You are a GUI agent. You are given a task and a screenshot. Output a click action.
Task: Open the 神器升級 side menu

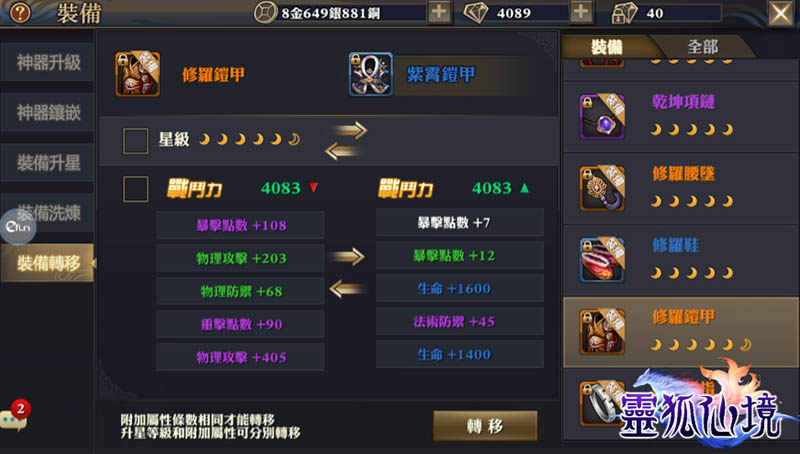click(x=47, y=62)
